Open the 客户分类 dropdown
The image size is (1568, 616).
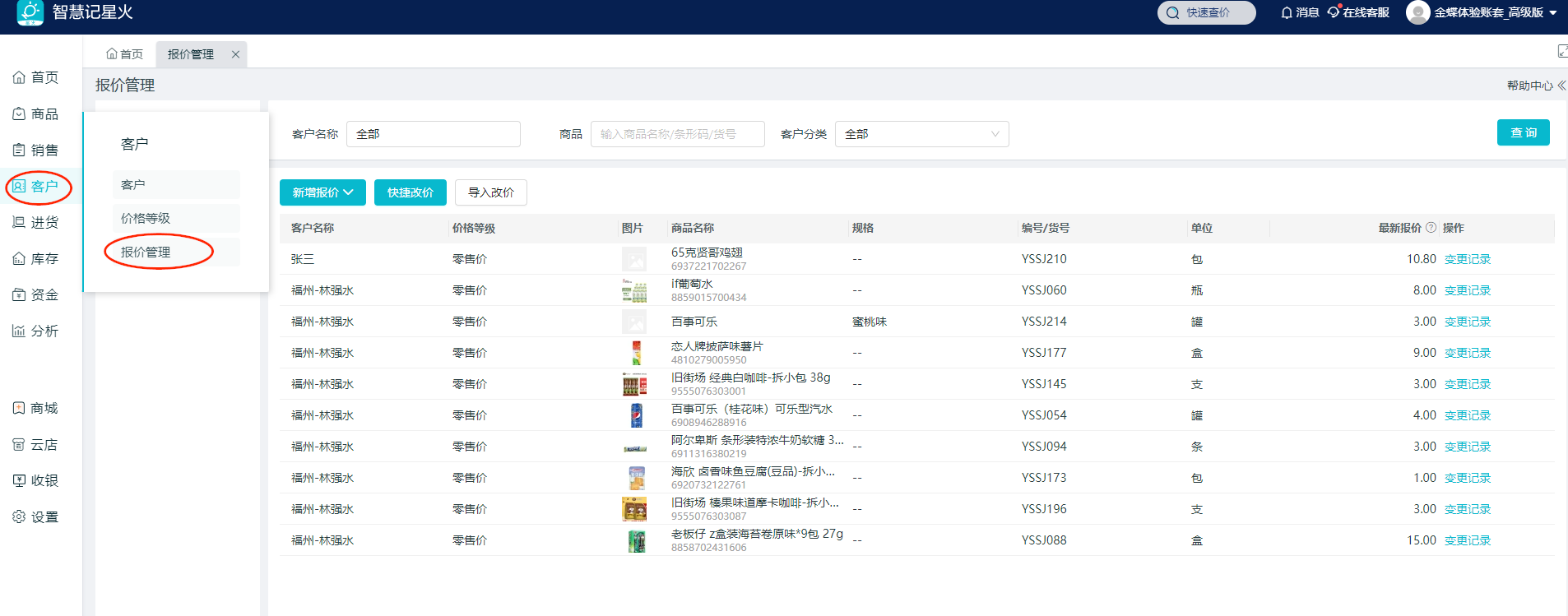click(921, 134)
